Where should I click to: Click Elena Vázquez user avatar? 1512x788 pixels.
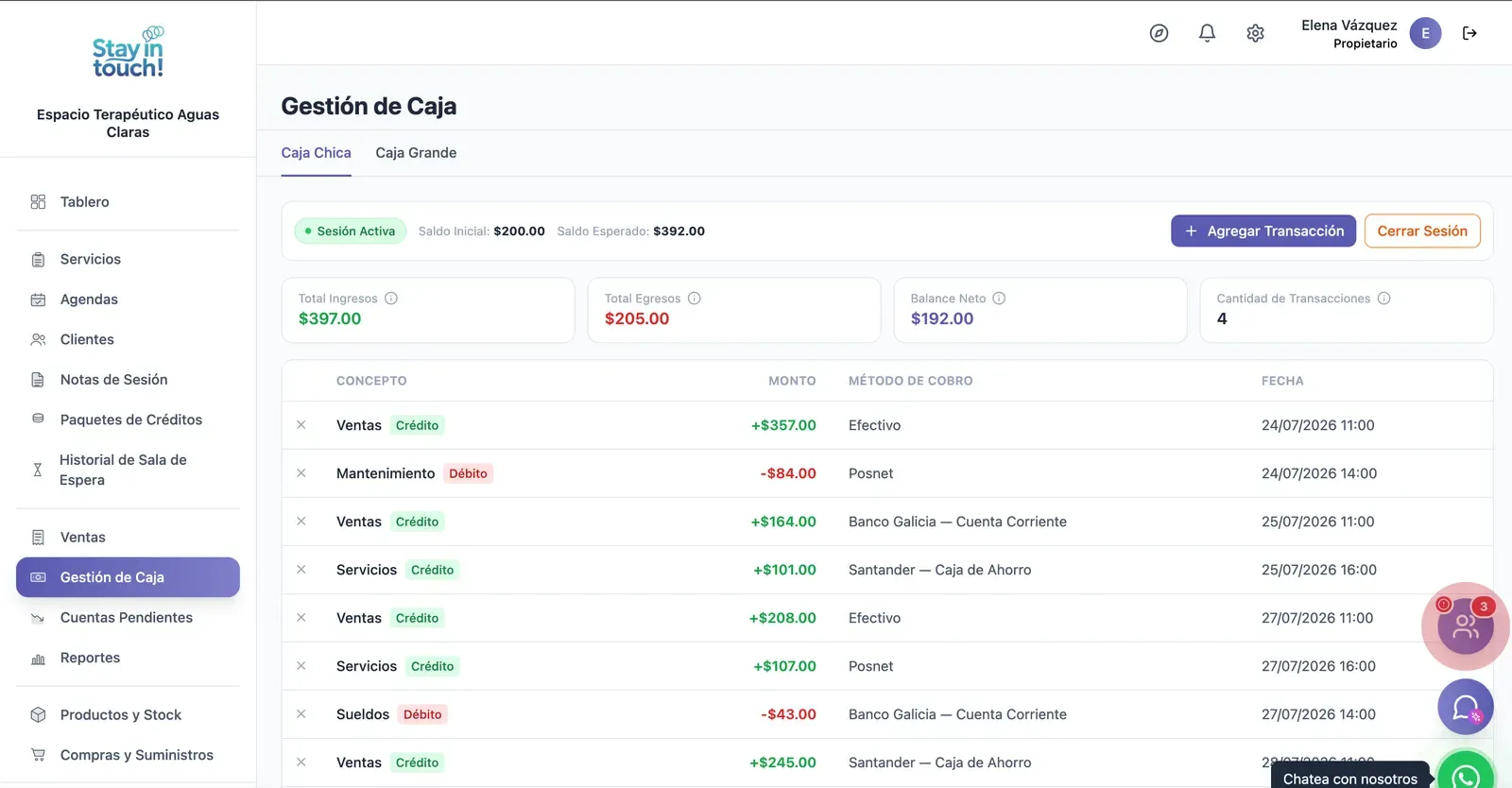click(x=1425, y=33)
